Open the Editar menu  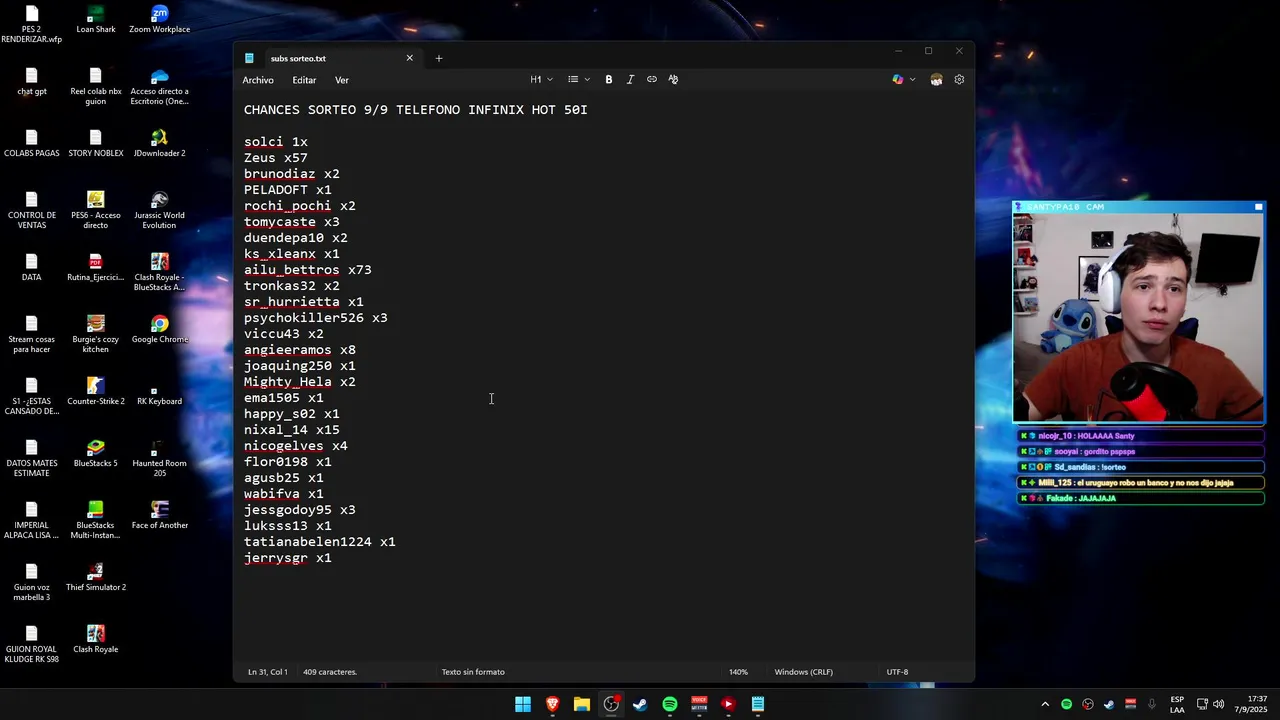tap(304, 80)
